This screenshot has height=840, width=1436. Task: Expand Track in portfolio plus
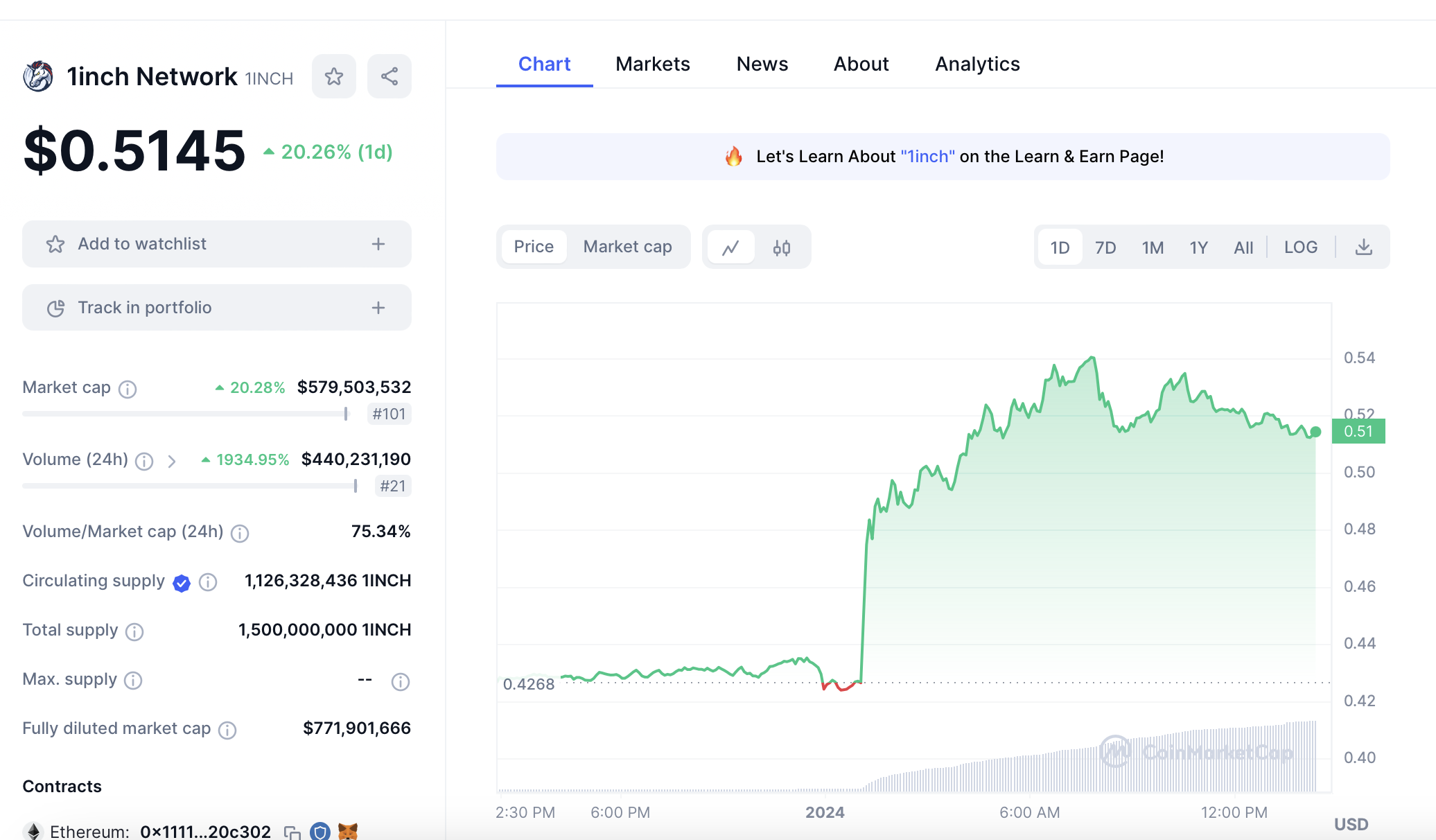(x=378, y=308)
